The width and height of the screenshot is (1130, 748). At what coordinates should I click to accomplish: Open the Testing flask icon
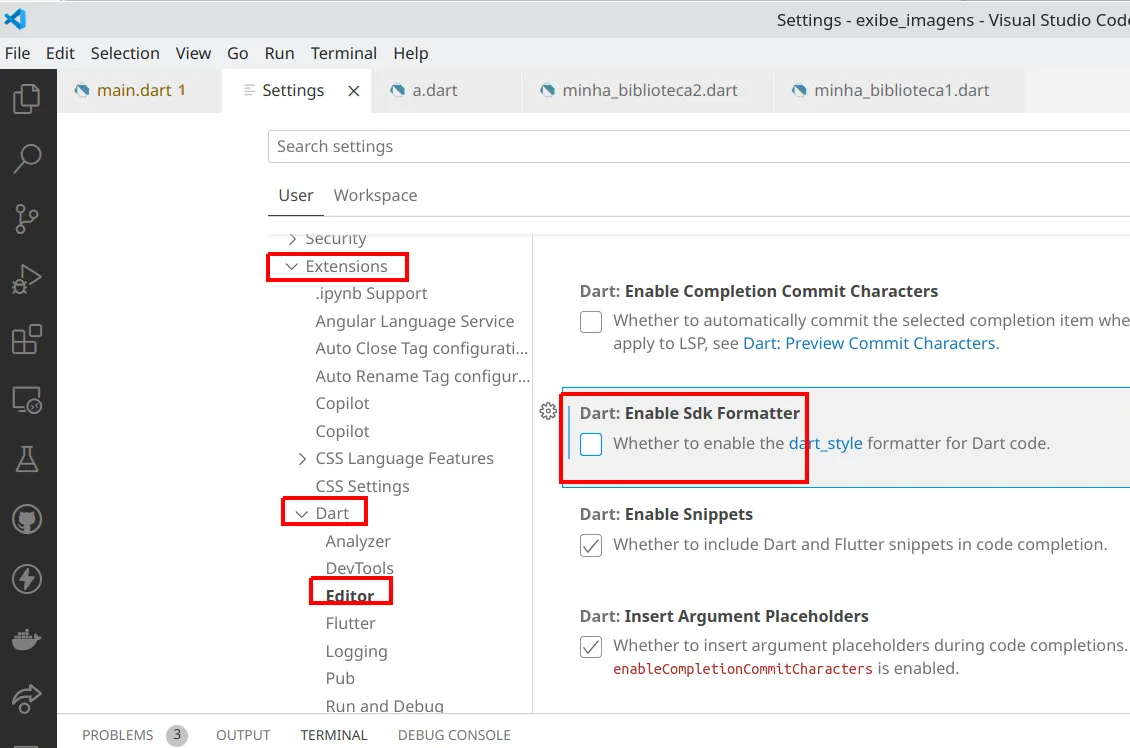pyautogui.click(x=27, y=459)
